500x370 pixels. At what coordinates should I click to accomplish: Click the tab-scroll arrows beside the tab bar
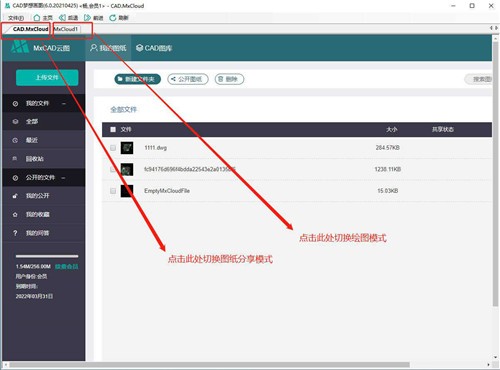[494, 28]
